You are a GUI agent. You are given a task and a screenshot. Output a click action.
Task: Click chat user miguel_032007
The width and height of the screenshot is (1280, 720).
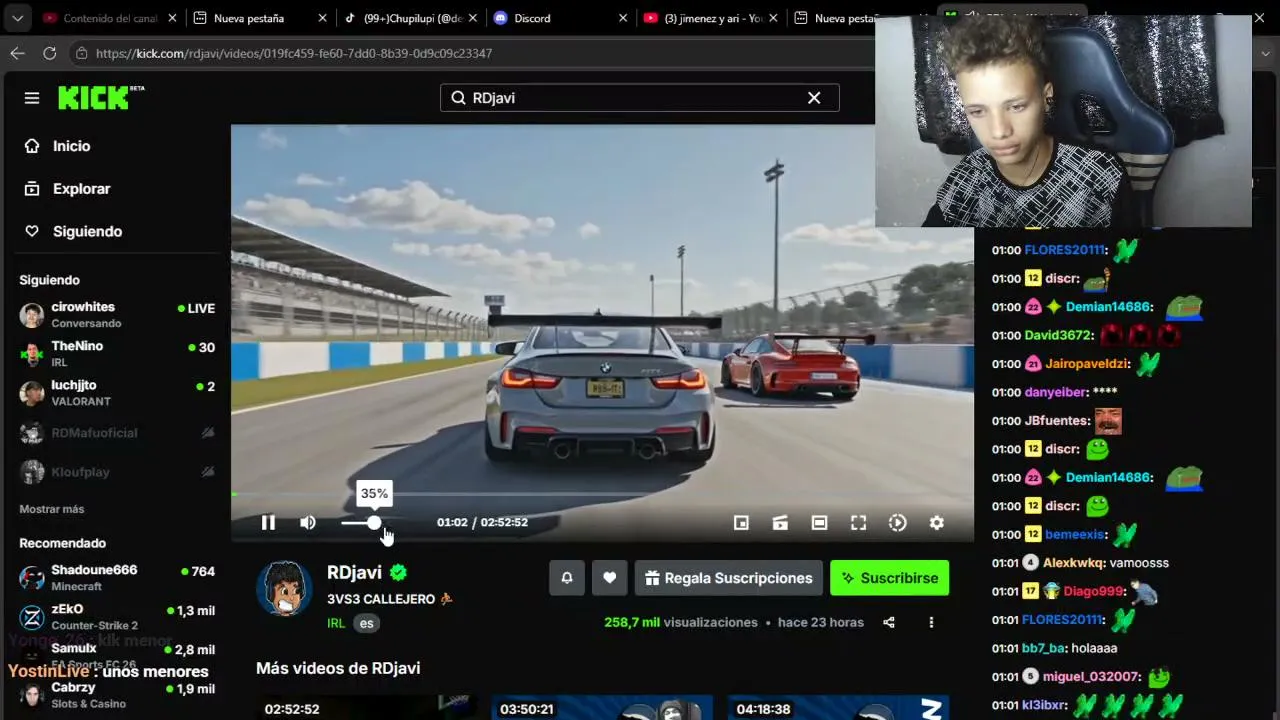click(1091, 677)
